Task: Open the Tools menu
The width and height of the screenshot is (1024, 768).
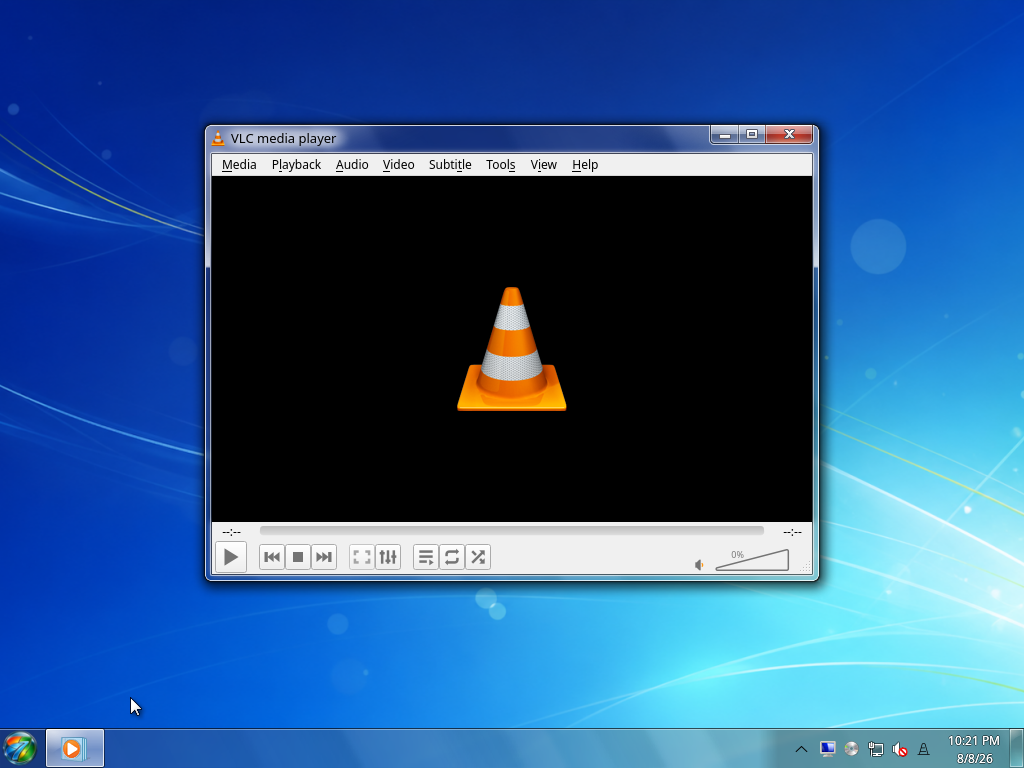Action: (501, 165)
